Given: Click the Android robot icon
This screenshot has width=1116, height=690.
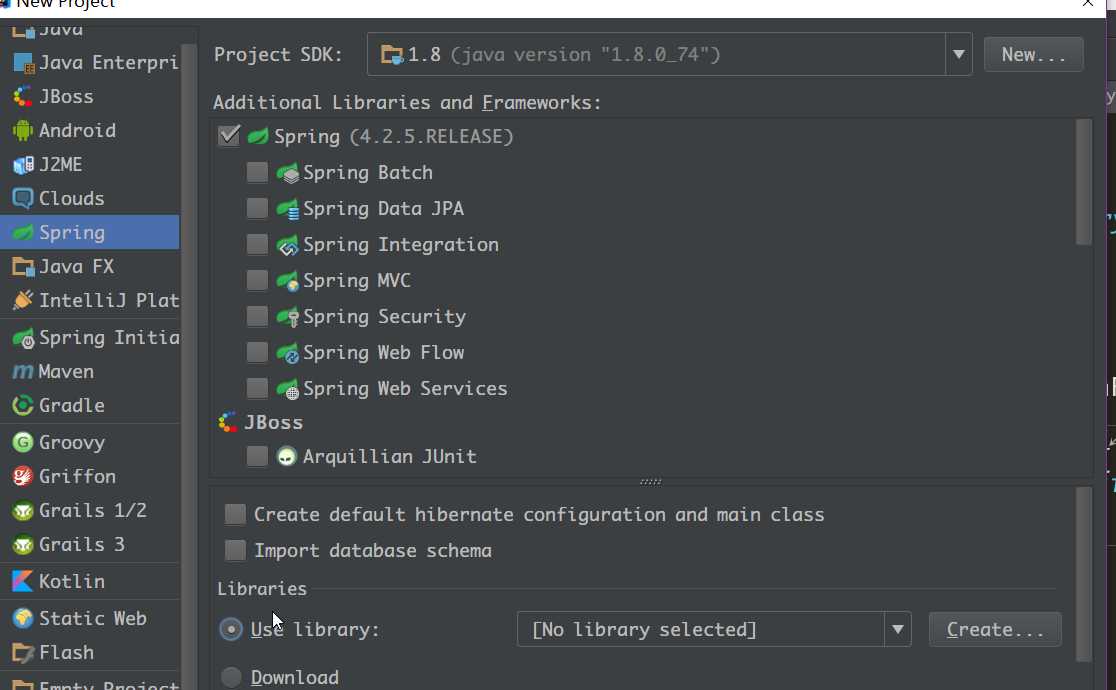Looking at the screenshot, I should coord(23,130).
